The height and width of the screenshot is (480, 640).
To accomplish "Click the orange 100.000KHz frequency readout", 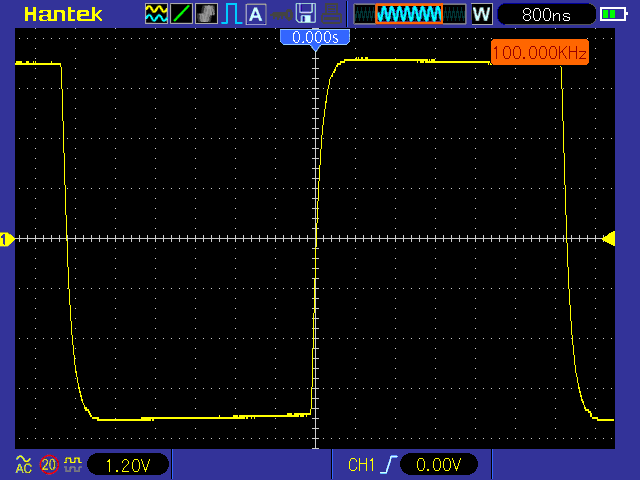I will (540, 52).
